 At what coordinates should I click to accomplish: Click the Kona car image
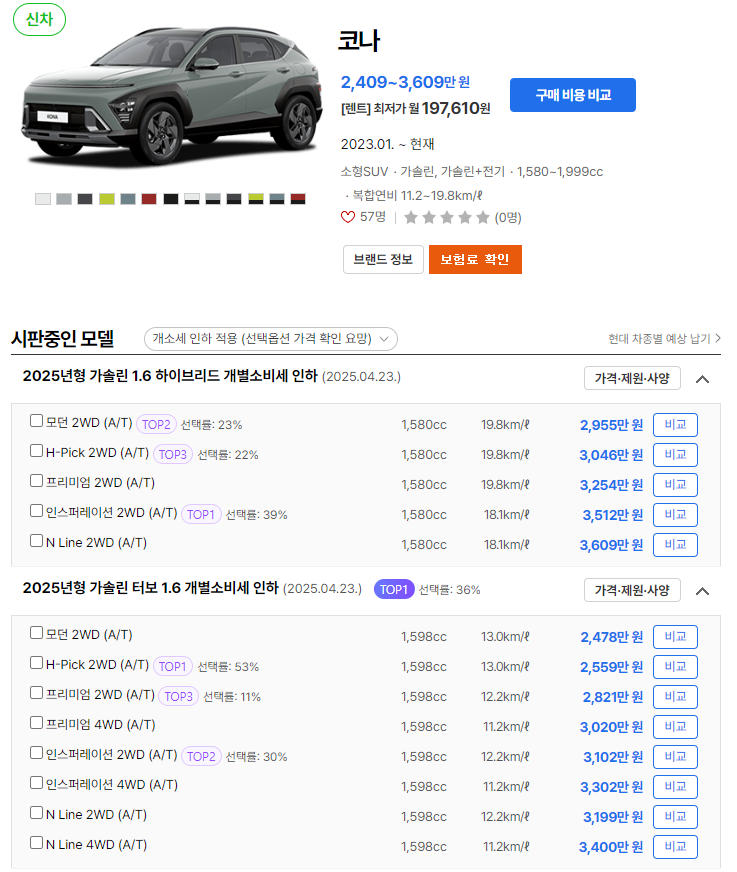point(171,96)
